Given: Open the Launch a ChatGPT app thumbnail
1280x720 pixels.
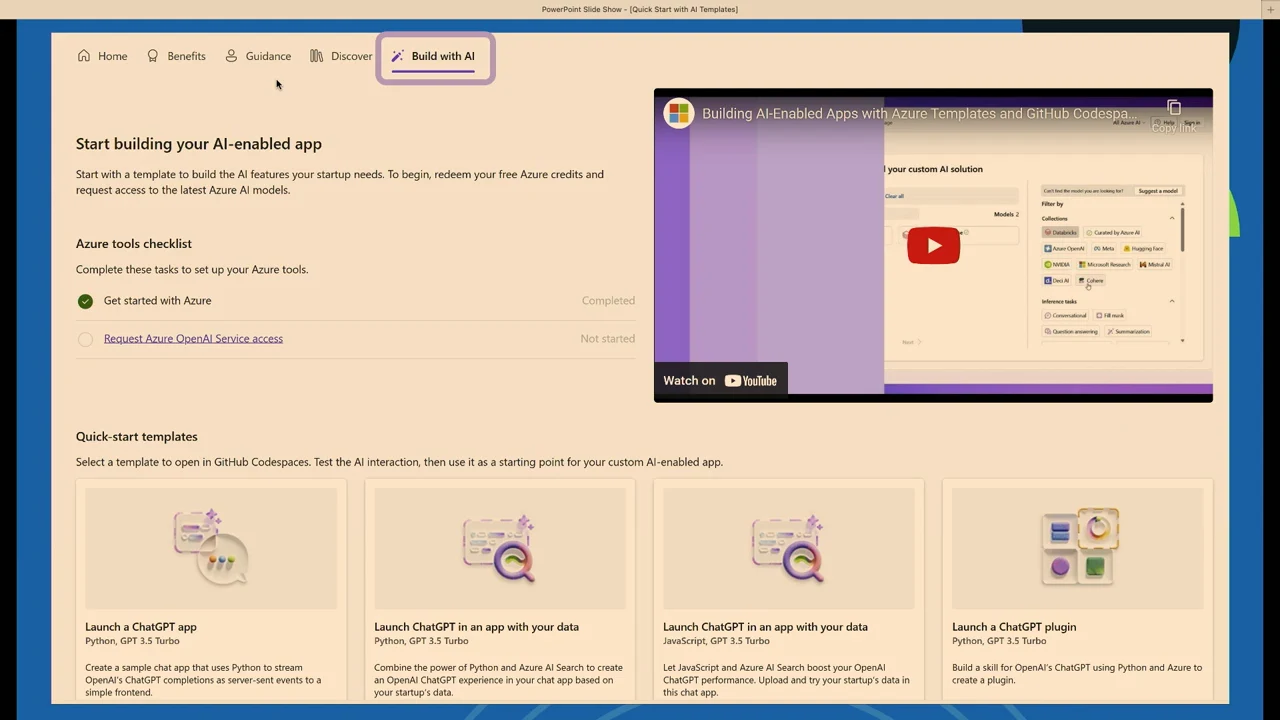Looking at the screenshot, I should click(x=211, y=548).
